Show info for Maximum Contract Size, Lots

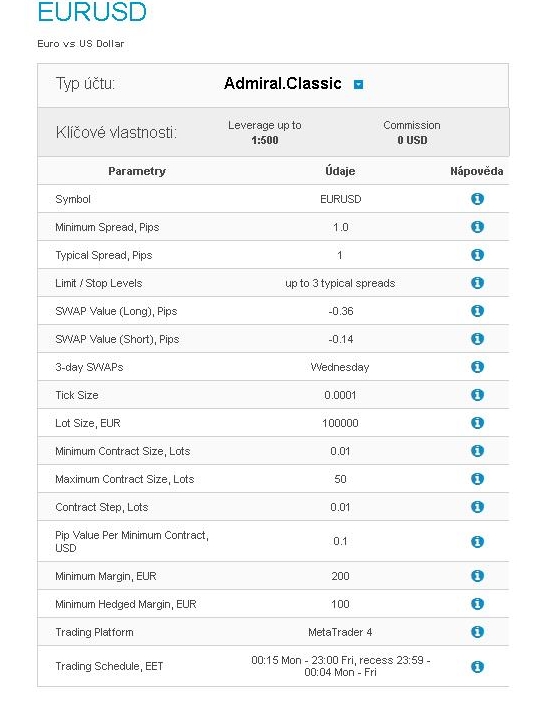(477, 479)
